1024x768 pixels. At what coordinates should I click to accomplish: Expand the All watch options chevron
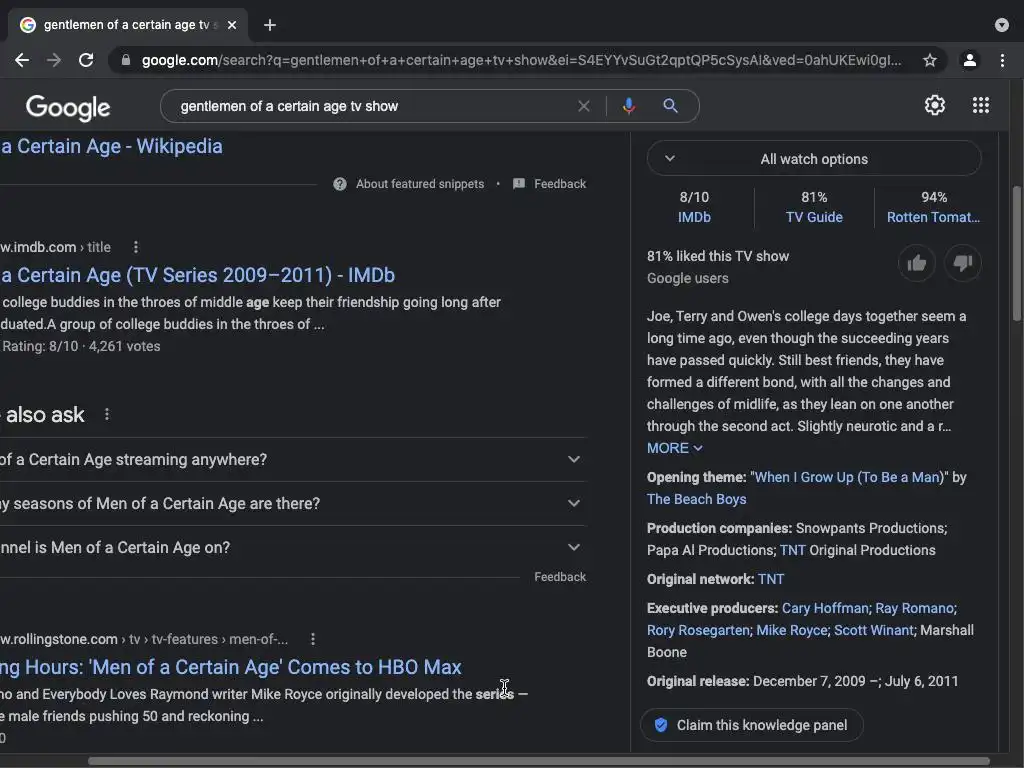coord(669,158)
